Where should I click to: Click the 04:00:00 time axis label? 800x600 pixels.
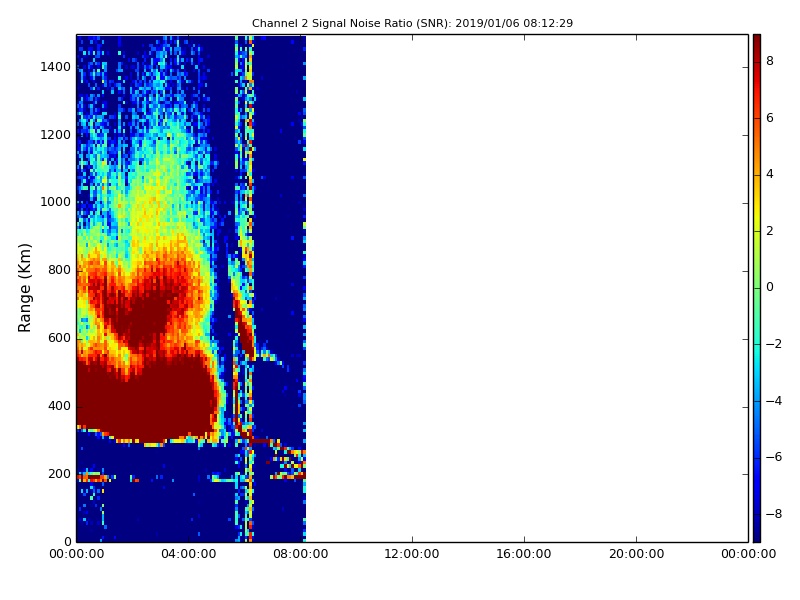(189, 554)
